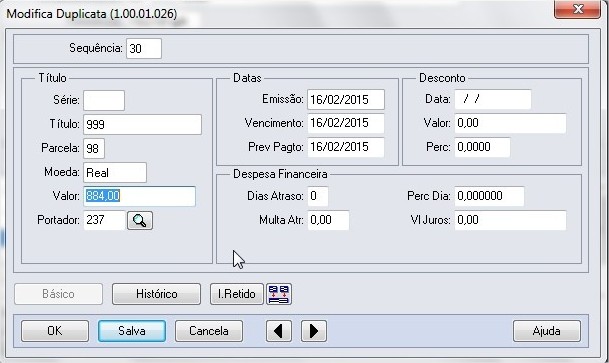Click the Portador field showing 237
Viewport: 609px width, 363px height.
(x=104, y=220)
